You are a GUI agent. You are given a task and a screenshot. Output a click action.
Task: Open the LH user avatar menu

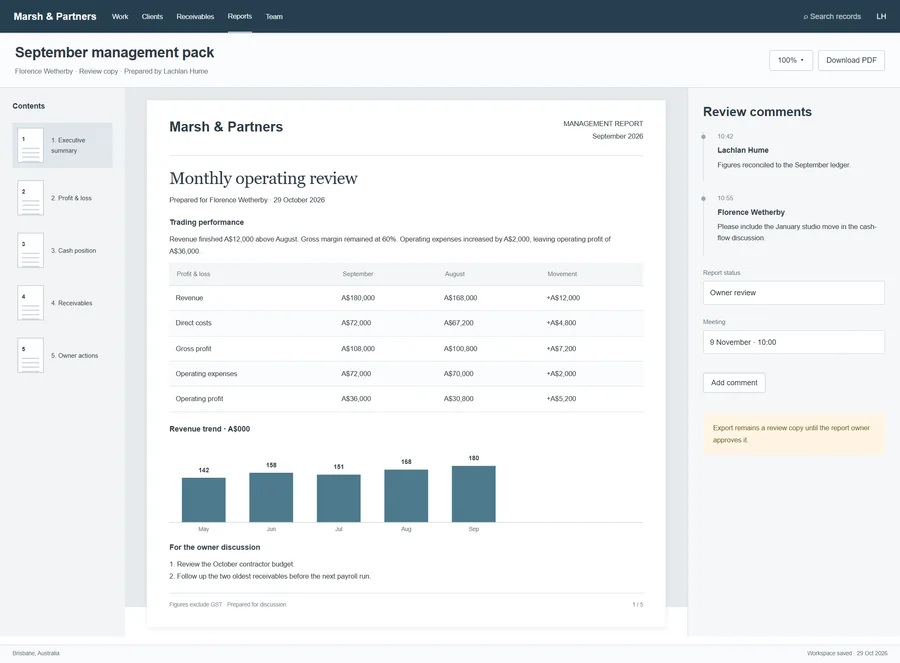point(881,17)
